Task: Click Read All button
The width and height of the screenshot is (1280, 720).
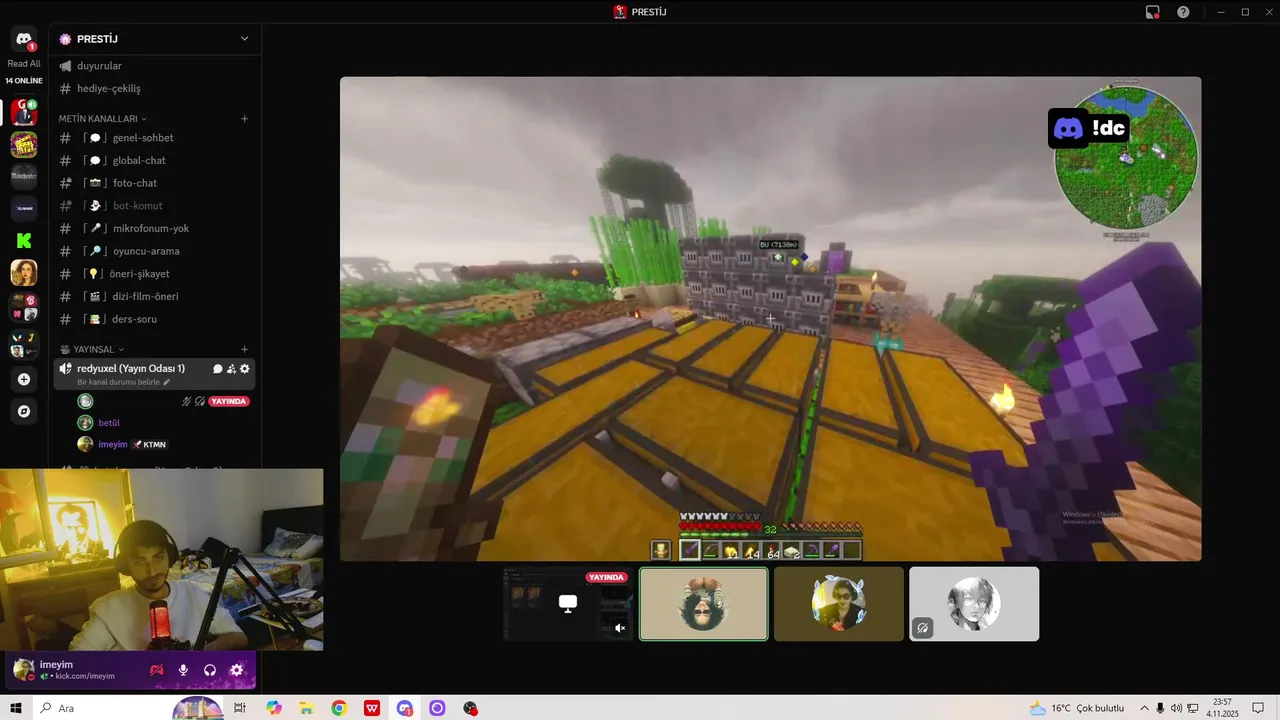Action: [x=24, y=64]
